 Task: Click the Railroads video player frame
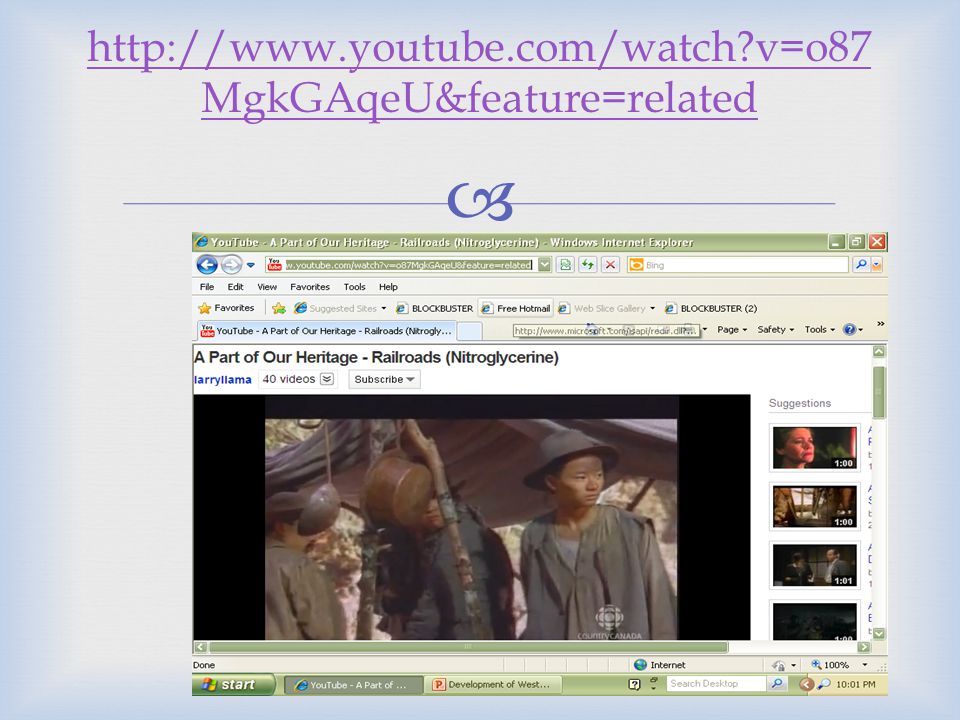471,517
